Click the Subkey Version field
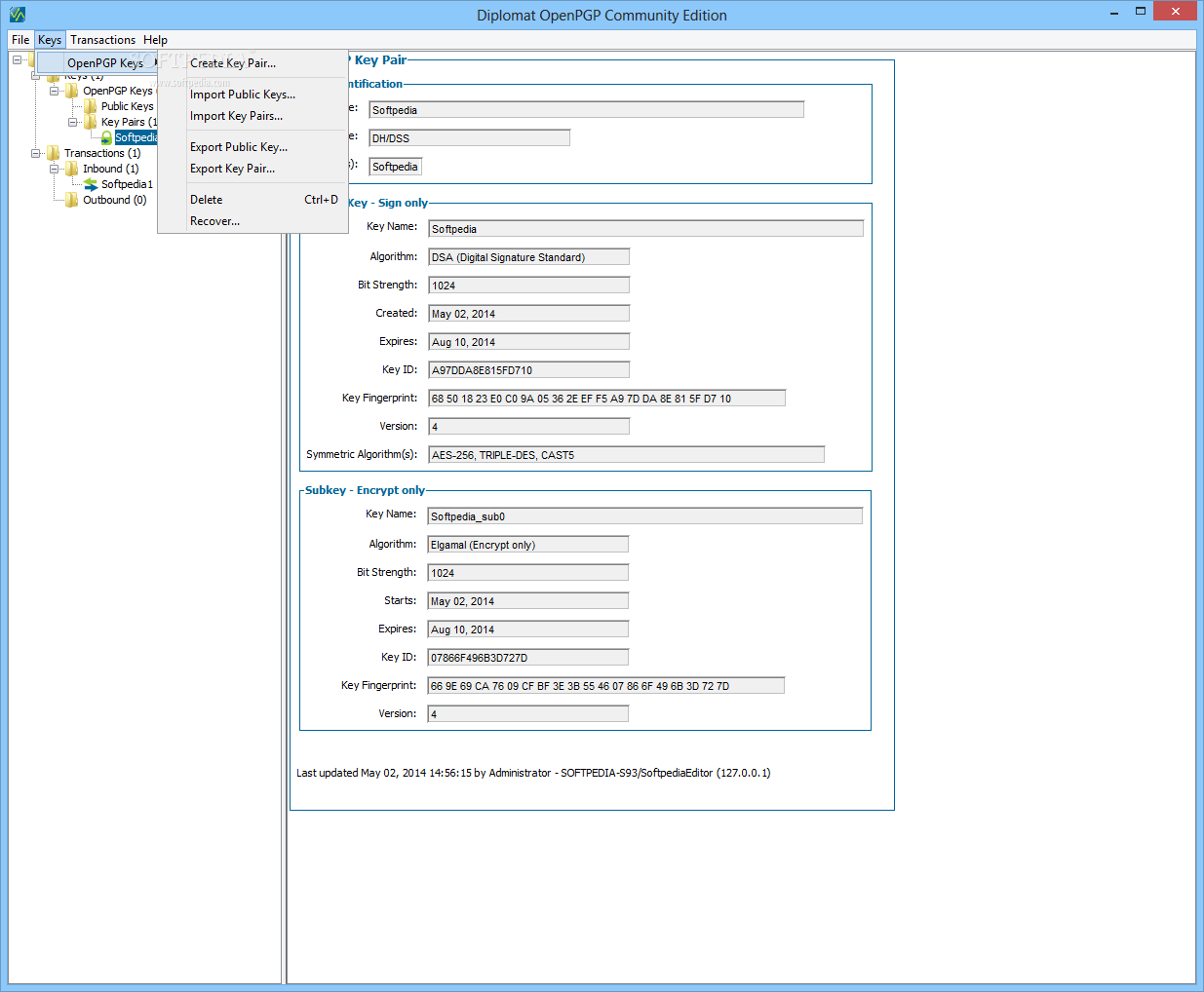Image resolution: width=1204 pixels, height=992 pixels. click(x=527, y=714)
